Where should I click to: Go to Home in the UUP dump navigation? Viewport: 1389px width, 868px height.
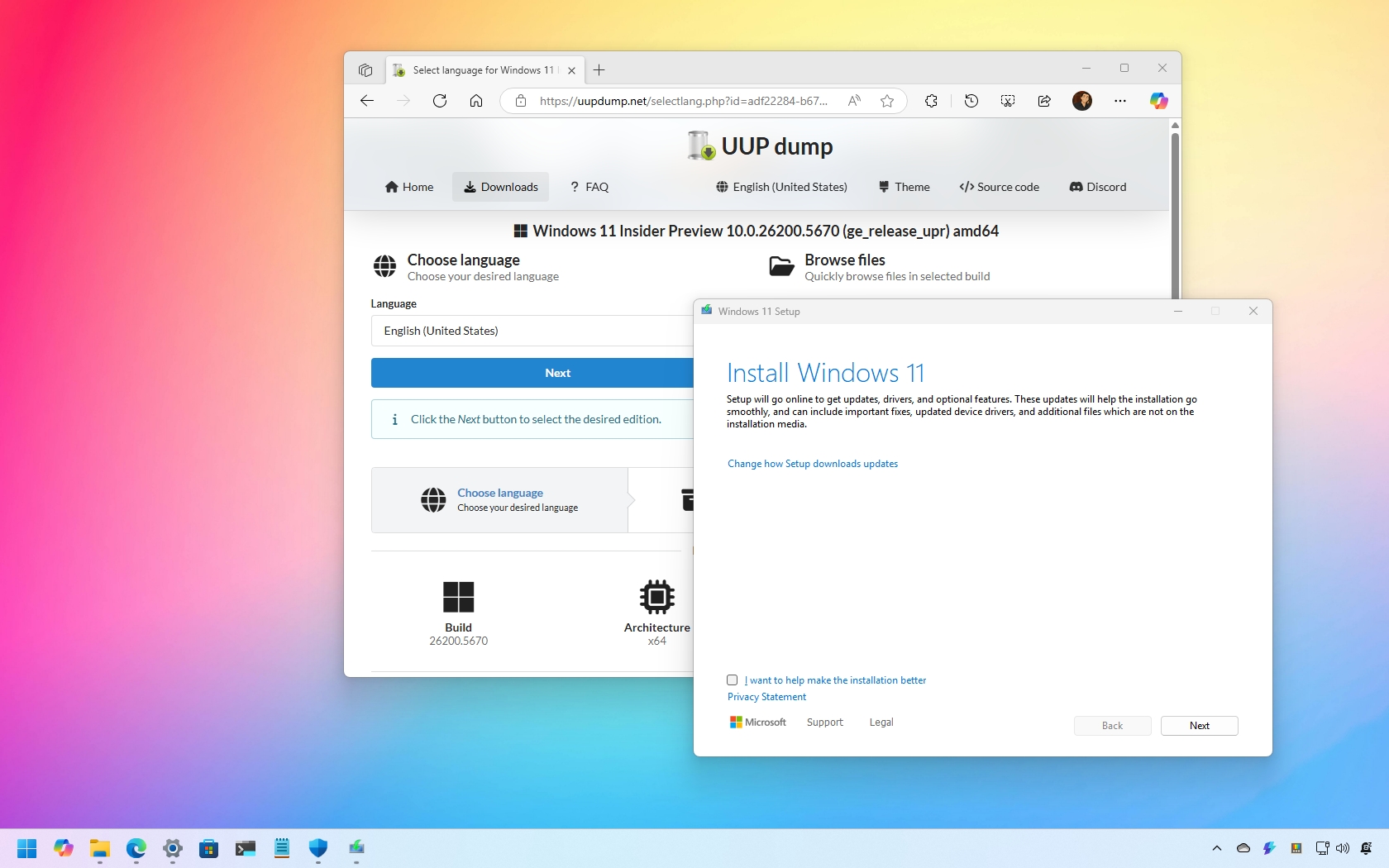[408, 187]
